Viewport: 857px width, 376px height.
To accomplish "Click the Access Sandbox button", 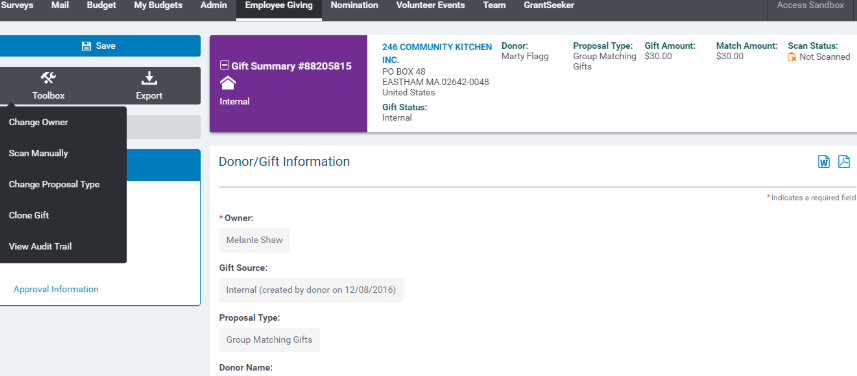I will click(x=811, y=5).
